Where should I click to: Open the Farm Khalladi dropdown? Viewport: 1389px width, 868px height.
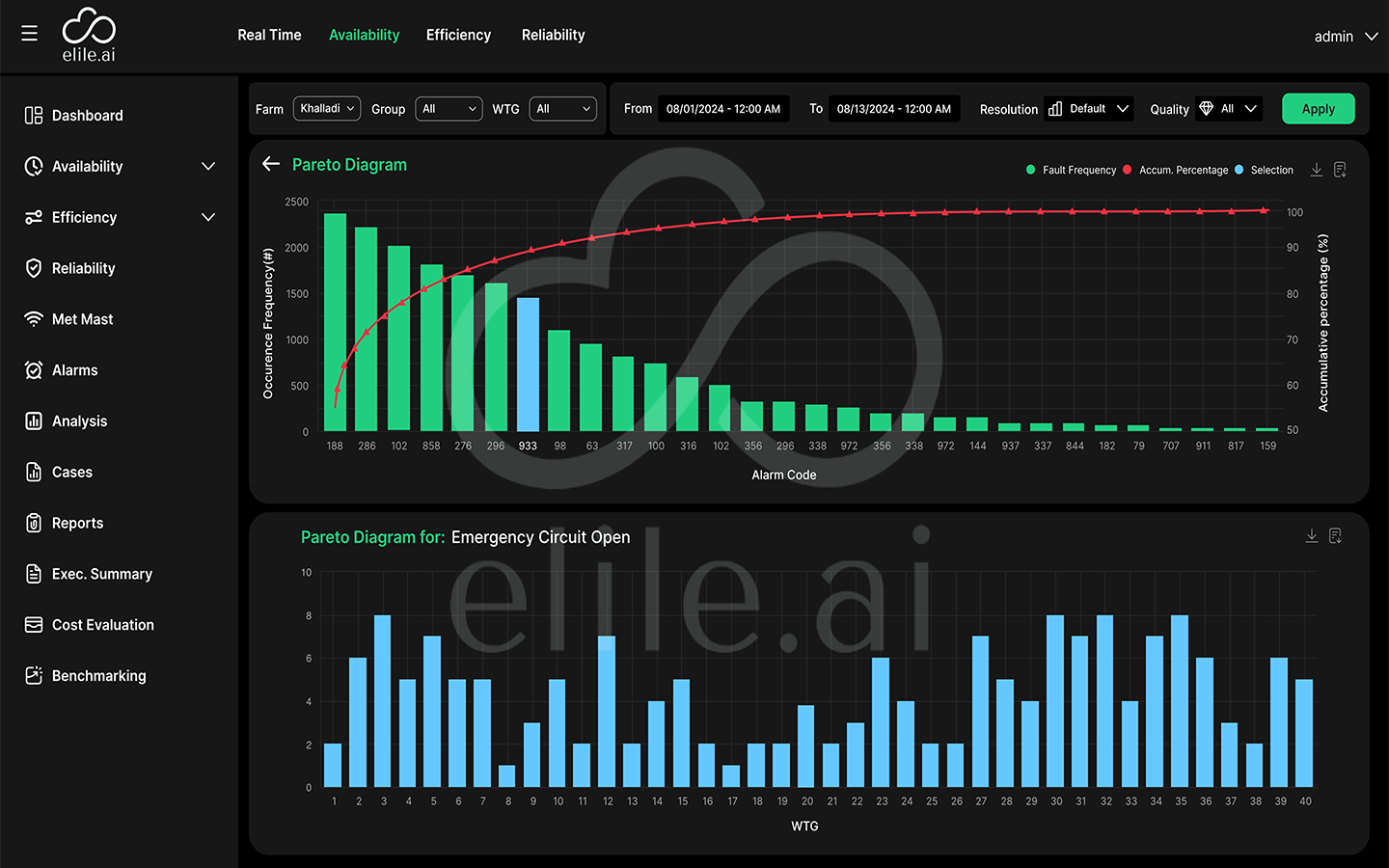click(x=327, y=109)
